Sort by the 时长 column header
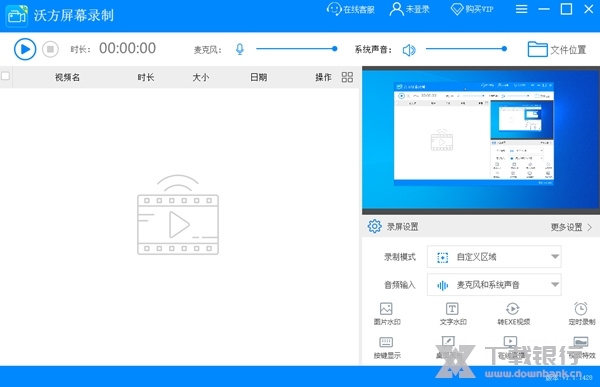Image resolution: width=600 pixels, height=387 pixels. point(146,77)
